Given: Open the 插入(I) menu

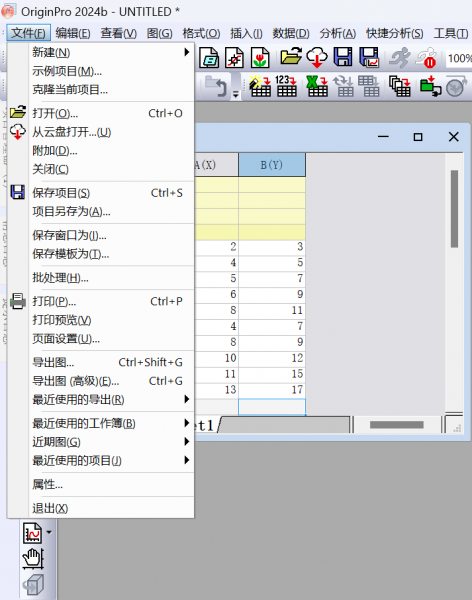Looking at the screenshot, I should (x=246, y=33).
